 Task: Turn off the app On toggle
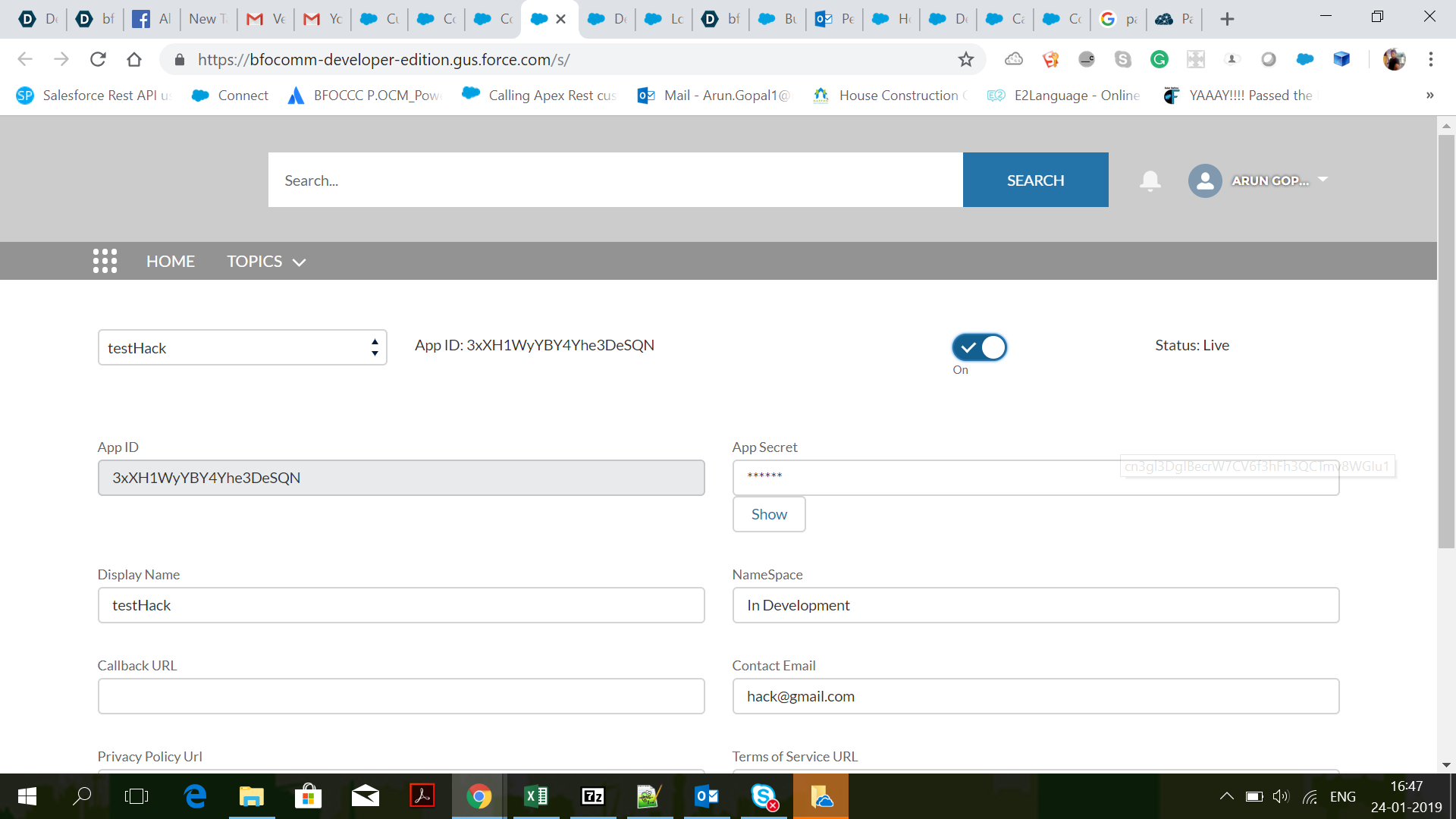click(979, 347)
